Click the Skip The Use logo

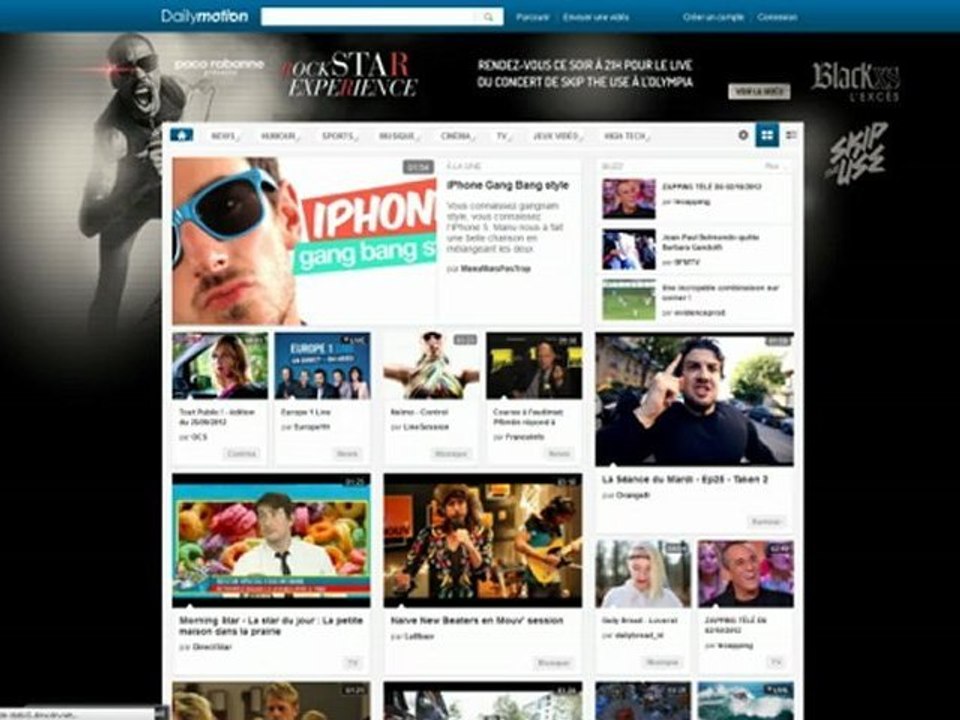click(x=856, y=152)
